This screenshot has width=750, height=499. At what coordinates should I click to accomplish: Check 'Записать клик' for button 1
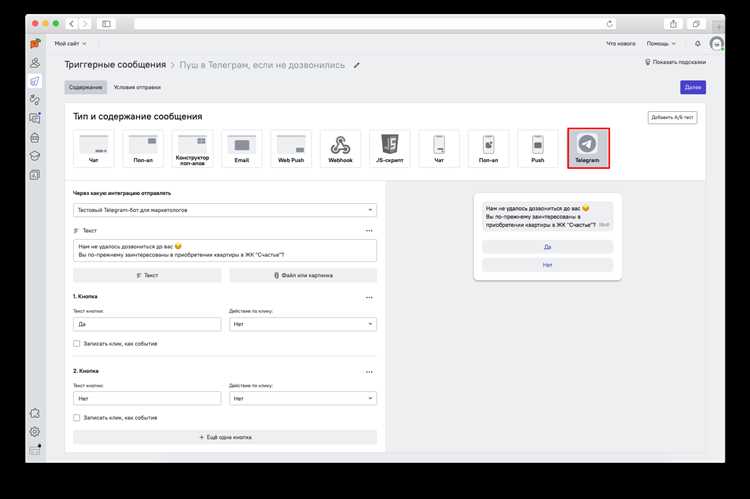point(77,344)
